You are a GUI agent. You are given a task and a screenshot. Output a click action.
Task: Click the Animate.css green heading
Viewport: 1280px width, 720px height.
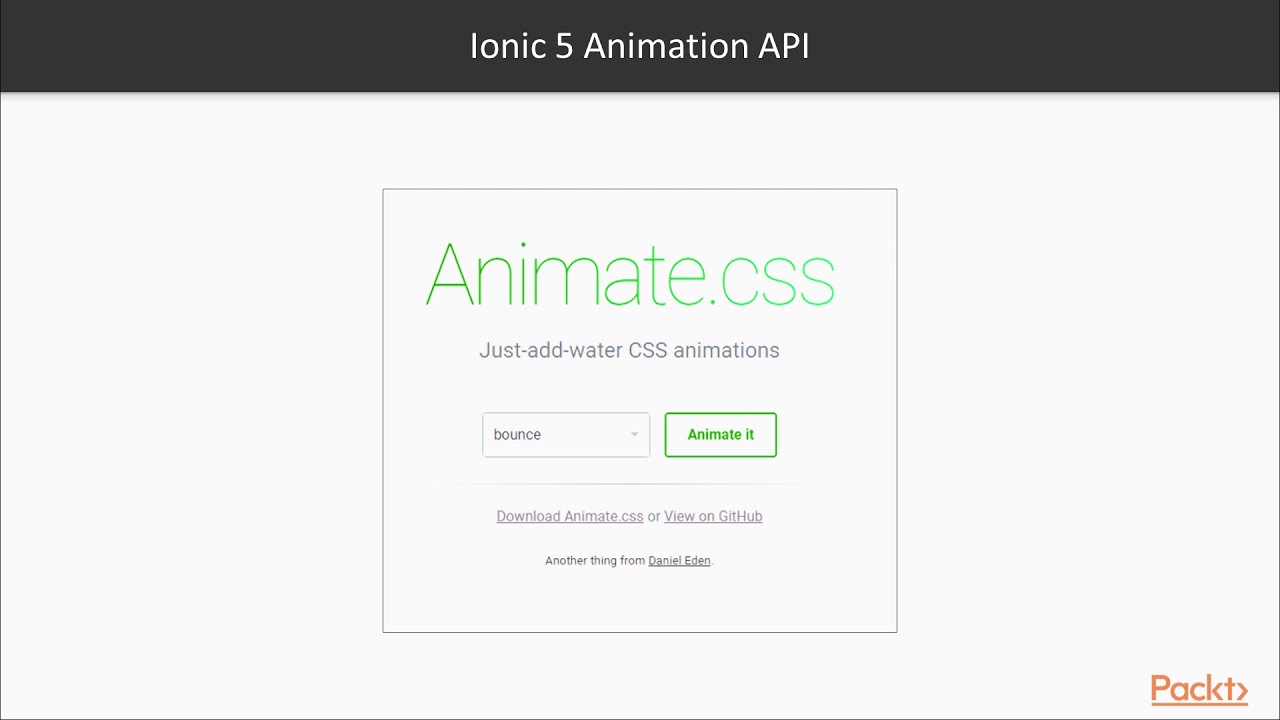tap(630, 273)
